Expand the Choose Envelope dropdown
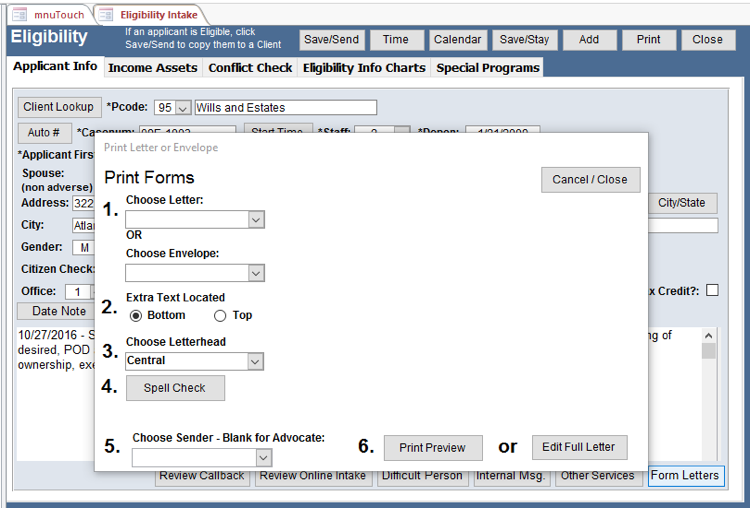The width and height of the screenshot is (750, 508). [x=256, y=273]
